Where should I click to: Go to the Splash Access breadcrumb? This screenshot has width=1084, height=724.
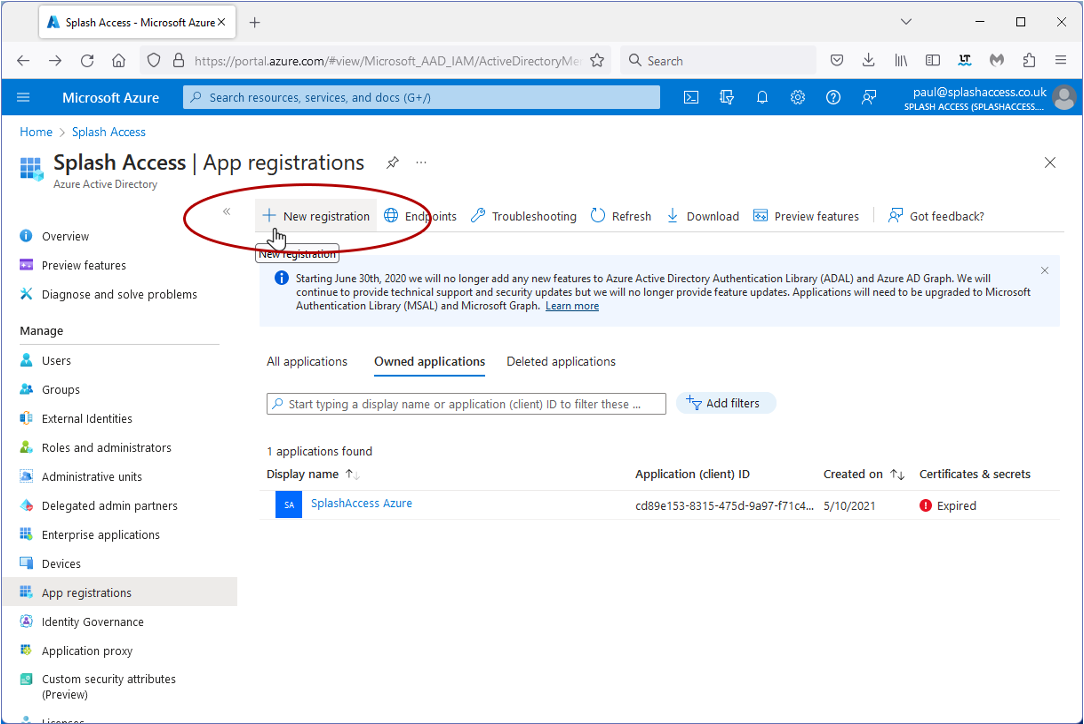coord(109,132)
